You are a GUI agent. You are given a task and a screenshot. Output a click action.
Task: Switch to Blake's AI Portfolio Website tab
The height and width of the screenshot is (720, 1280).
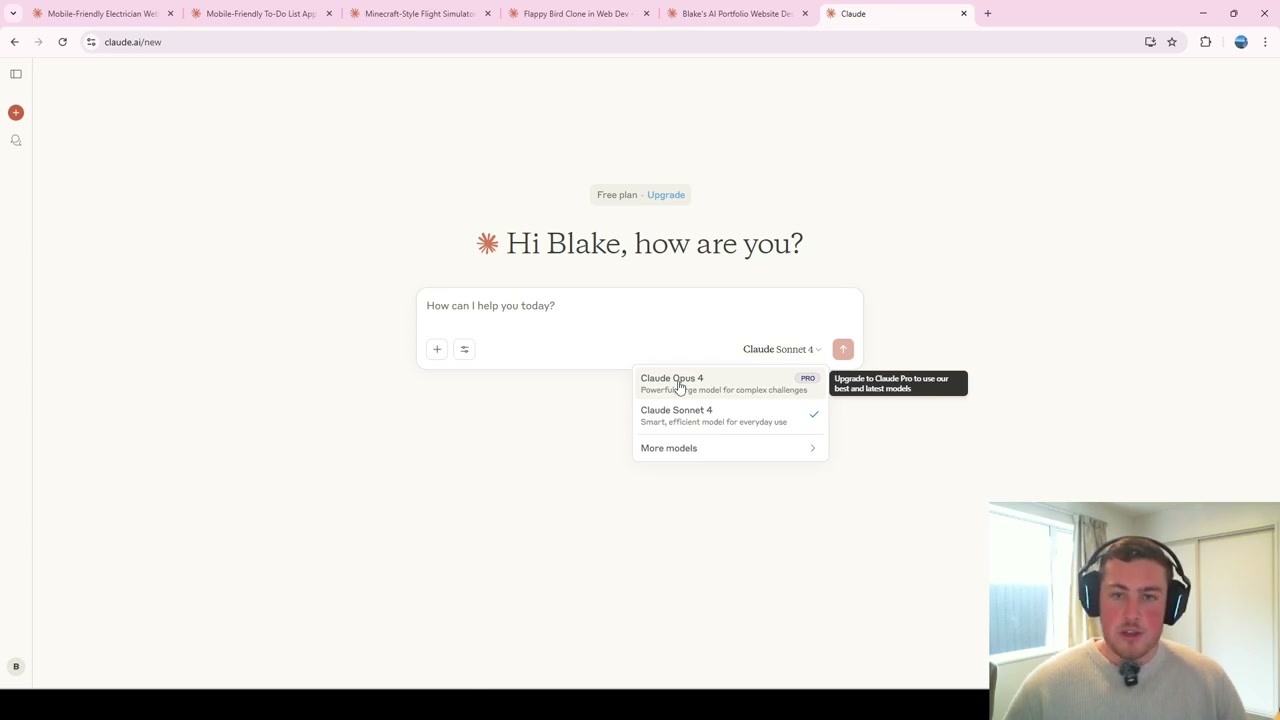737,14
